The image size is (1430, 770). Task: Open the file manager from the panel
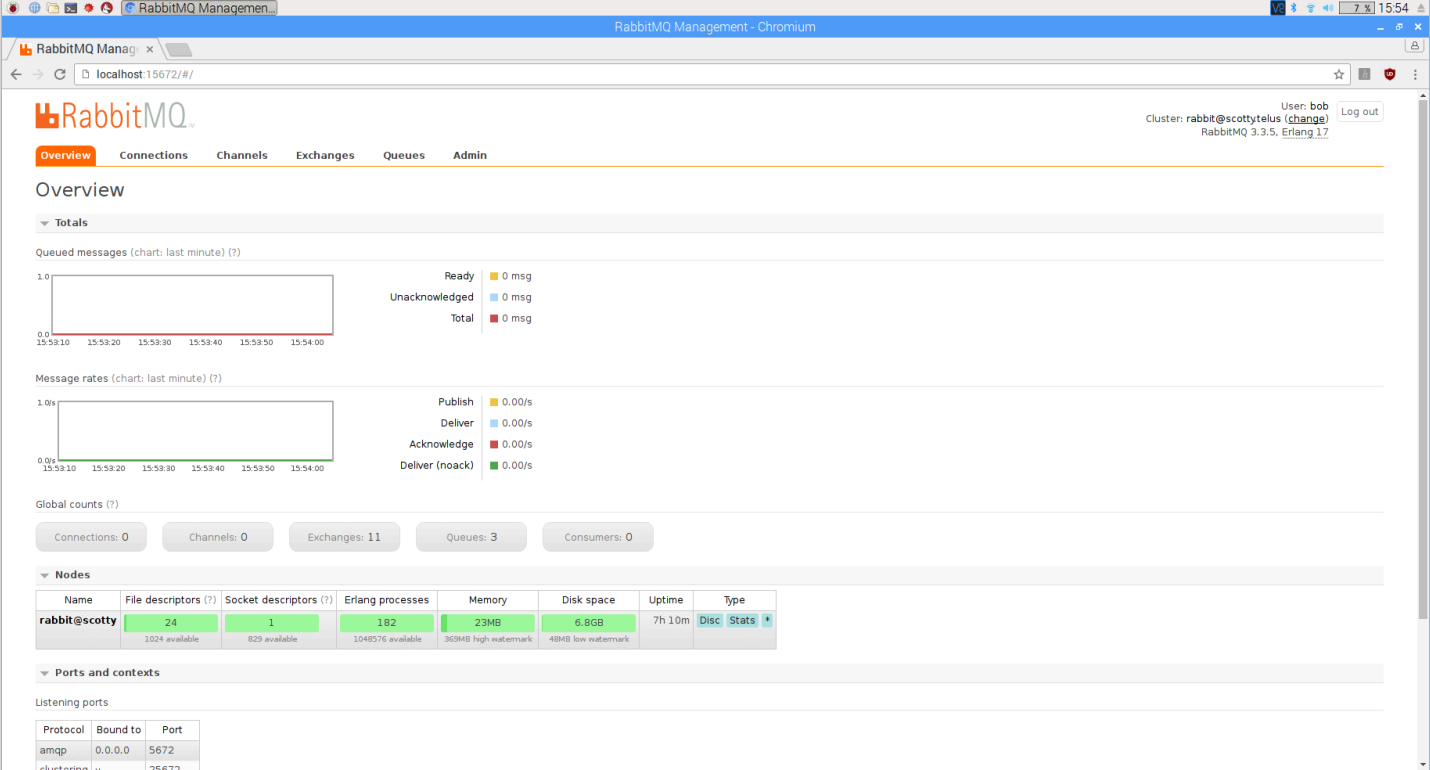click(53, 8)
